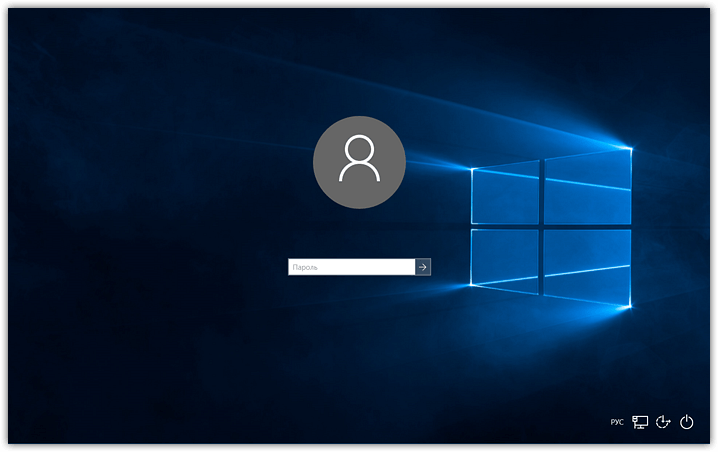Open the network connection icon
Viewport: 718px width, 452px height.
tap(640, 422)
